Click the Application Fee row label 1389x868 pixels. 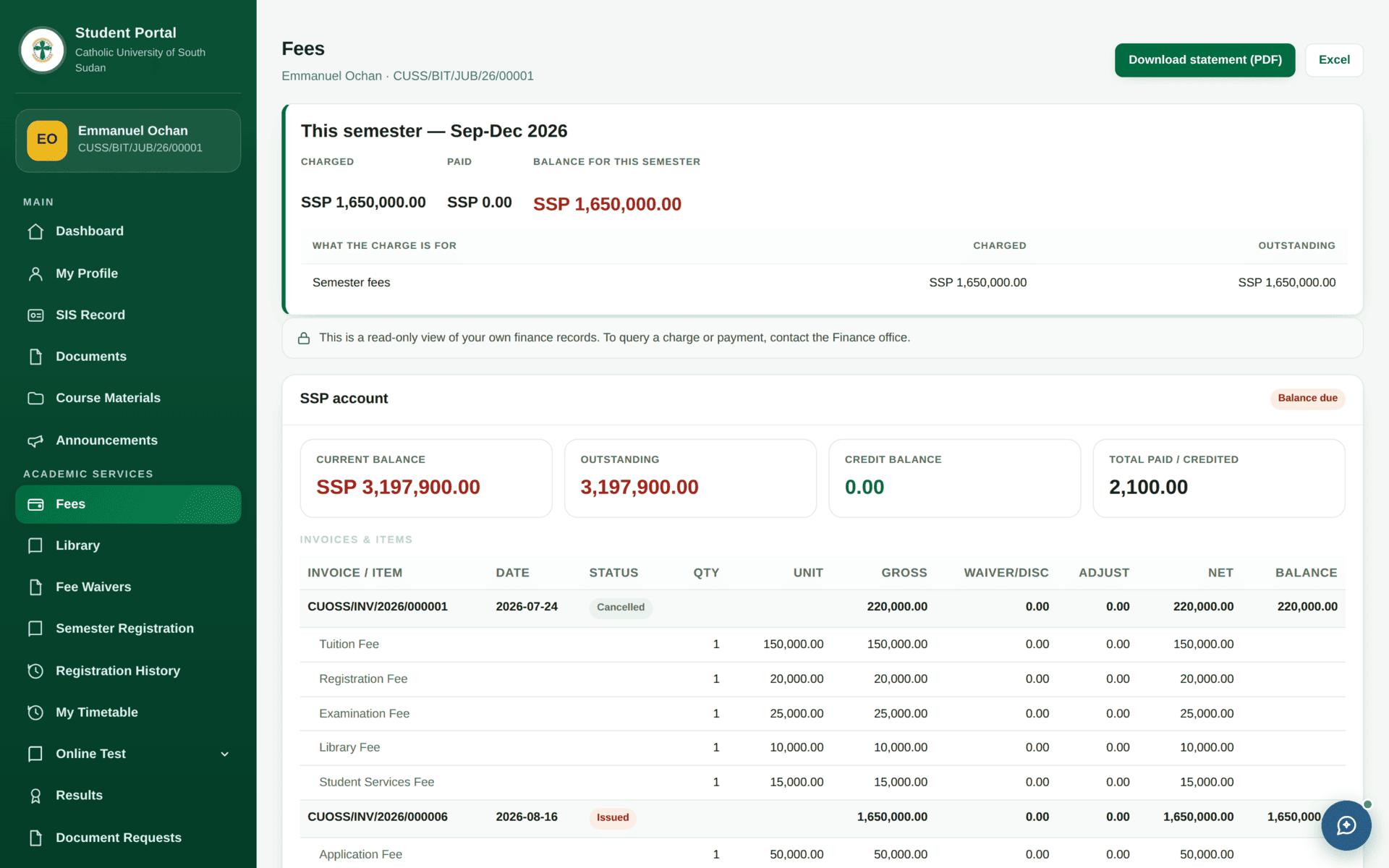pos(360,854)
